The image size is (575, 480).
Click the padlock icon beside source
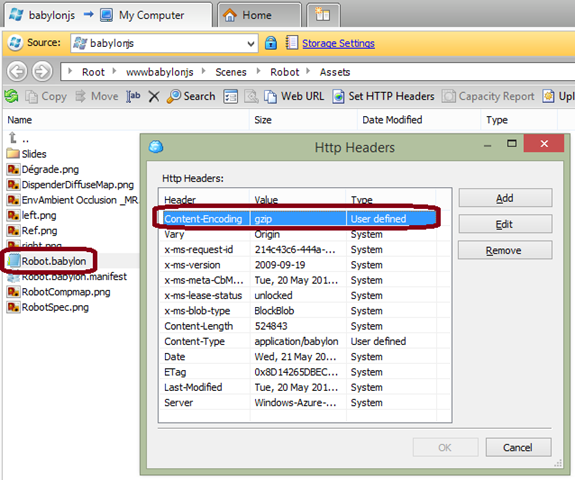271,43
